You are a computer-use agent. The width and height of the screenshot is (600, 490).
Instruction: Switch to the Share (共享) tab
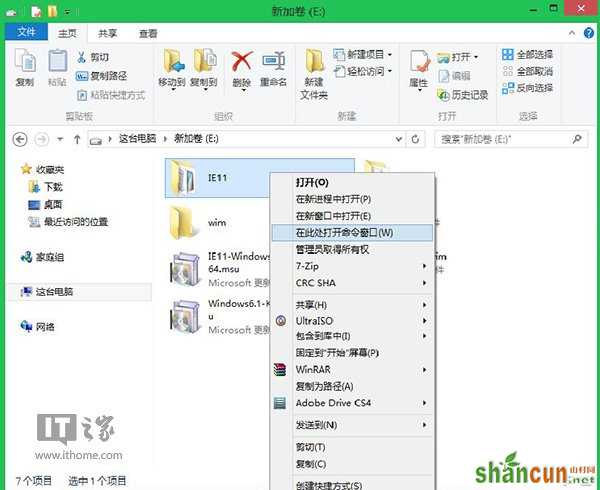(108, 34)
